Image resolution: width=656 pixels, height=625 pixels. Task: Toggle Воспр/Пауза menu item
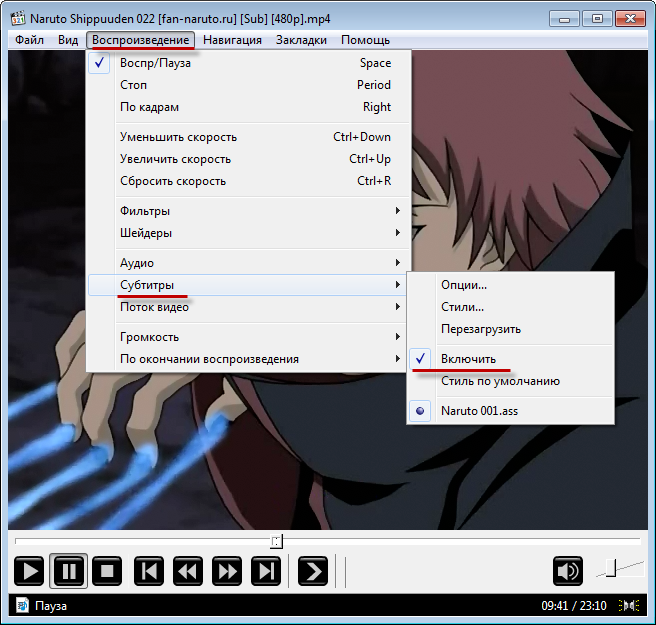[249, 63]
